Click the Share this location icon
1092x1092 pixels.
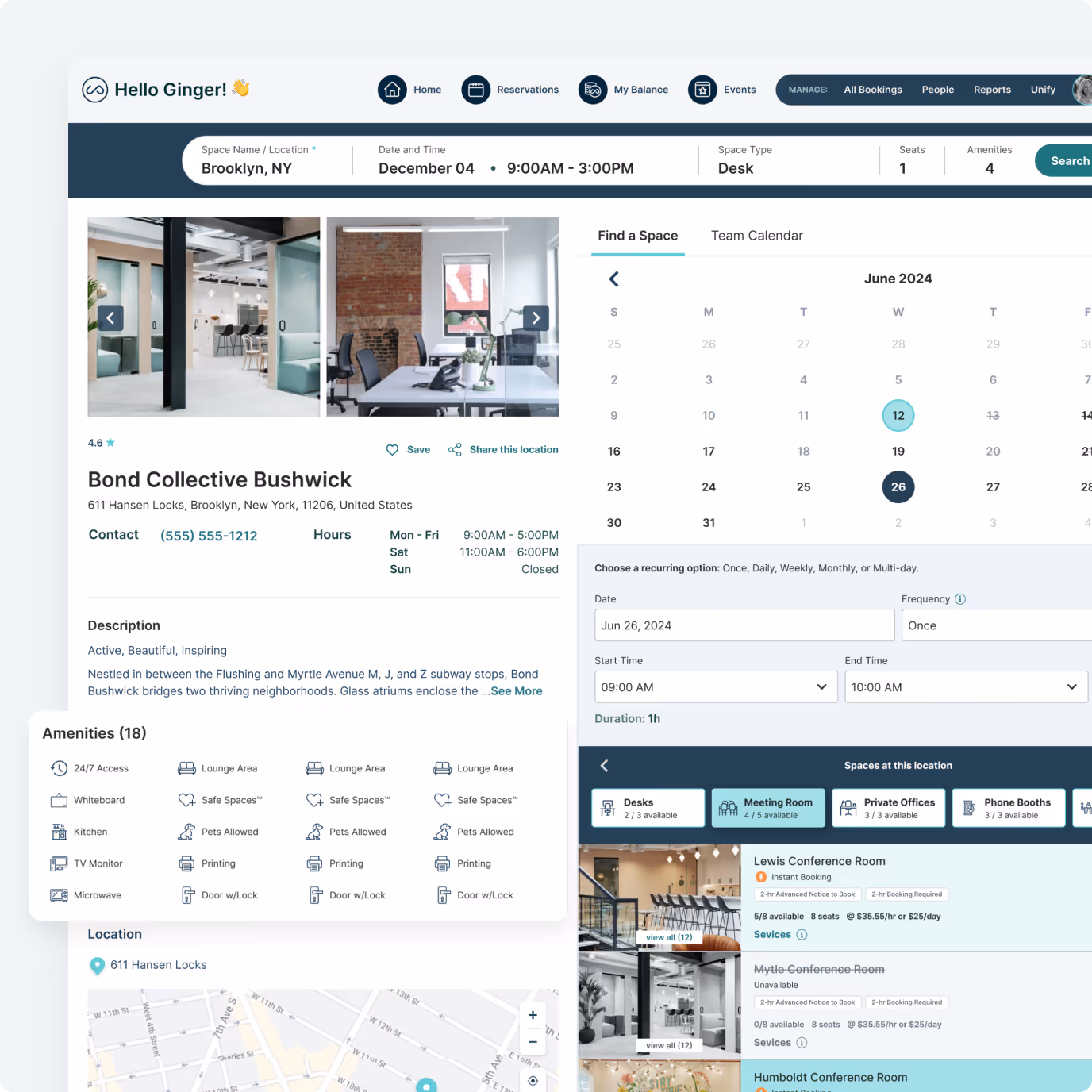[x=455, y=449]
